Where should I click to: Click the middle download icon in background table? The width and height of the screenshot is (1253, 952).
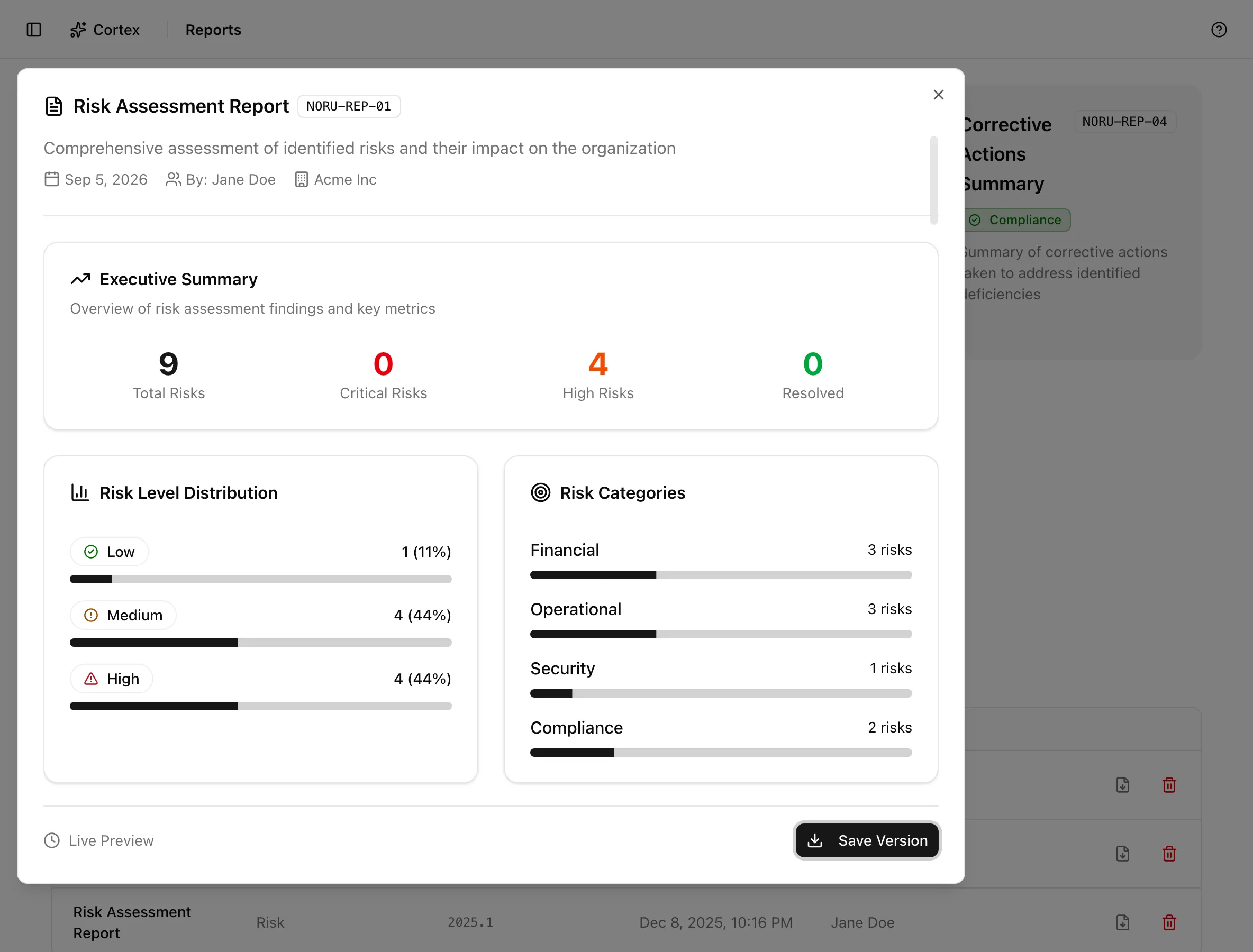pos(1123,854)
